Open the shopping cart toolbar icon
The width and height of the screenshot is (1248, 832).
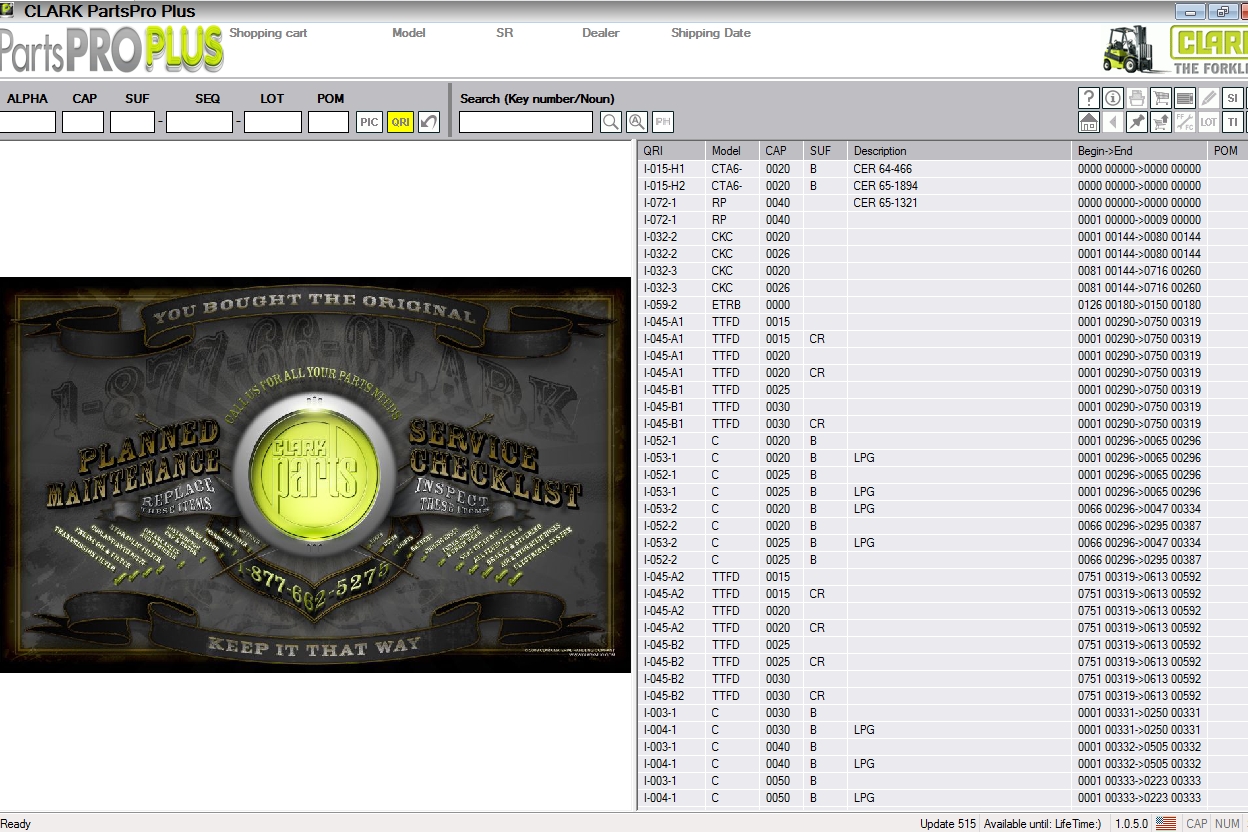[x=1161, y=98]
